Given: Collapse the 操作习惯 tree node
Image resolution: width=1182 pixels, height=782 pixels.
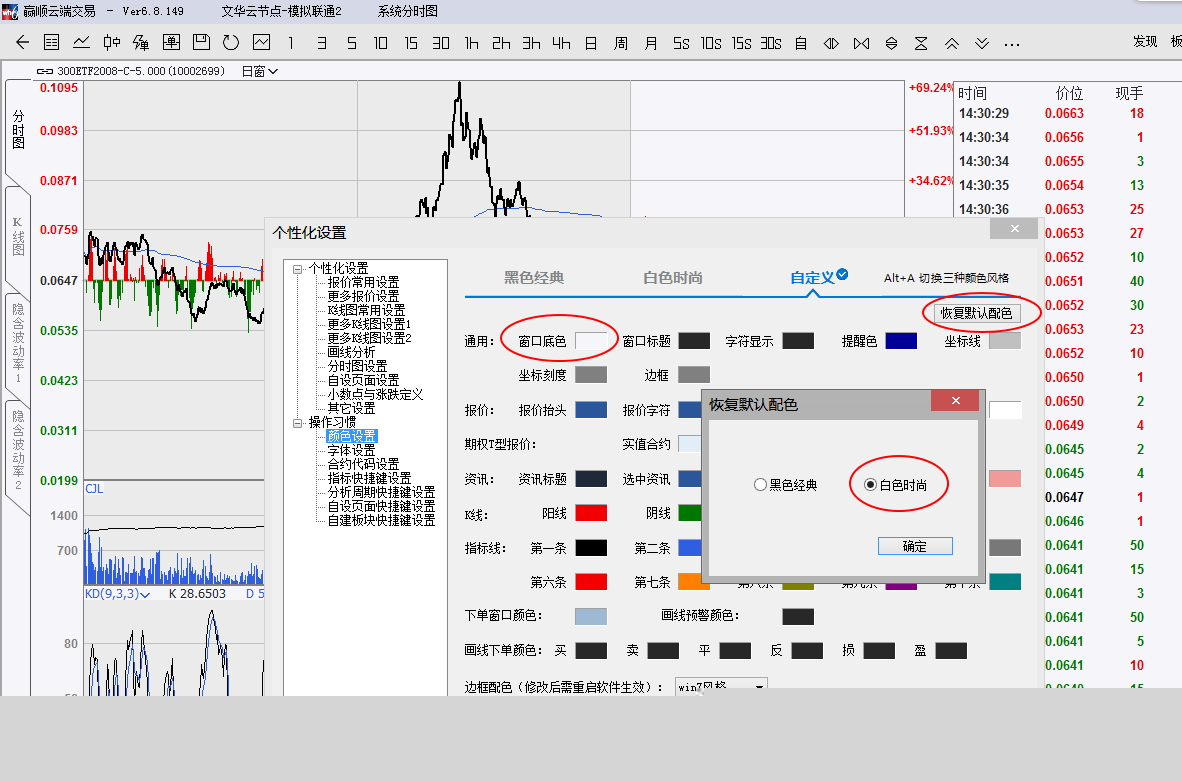Looking at the screenshot, I should 298,423.
